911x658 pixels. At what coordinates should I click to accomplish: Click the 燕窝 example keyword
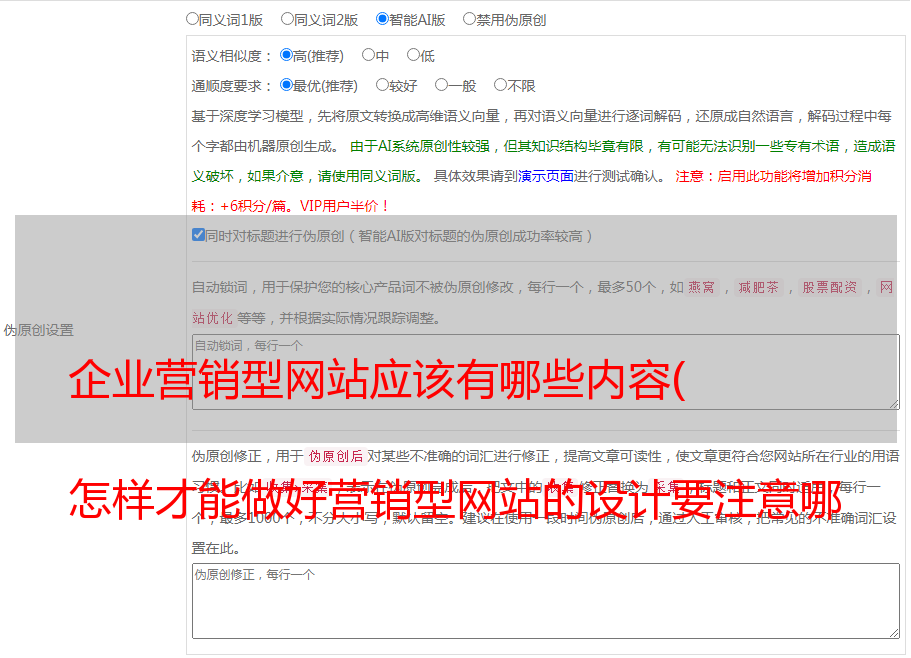702,287
